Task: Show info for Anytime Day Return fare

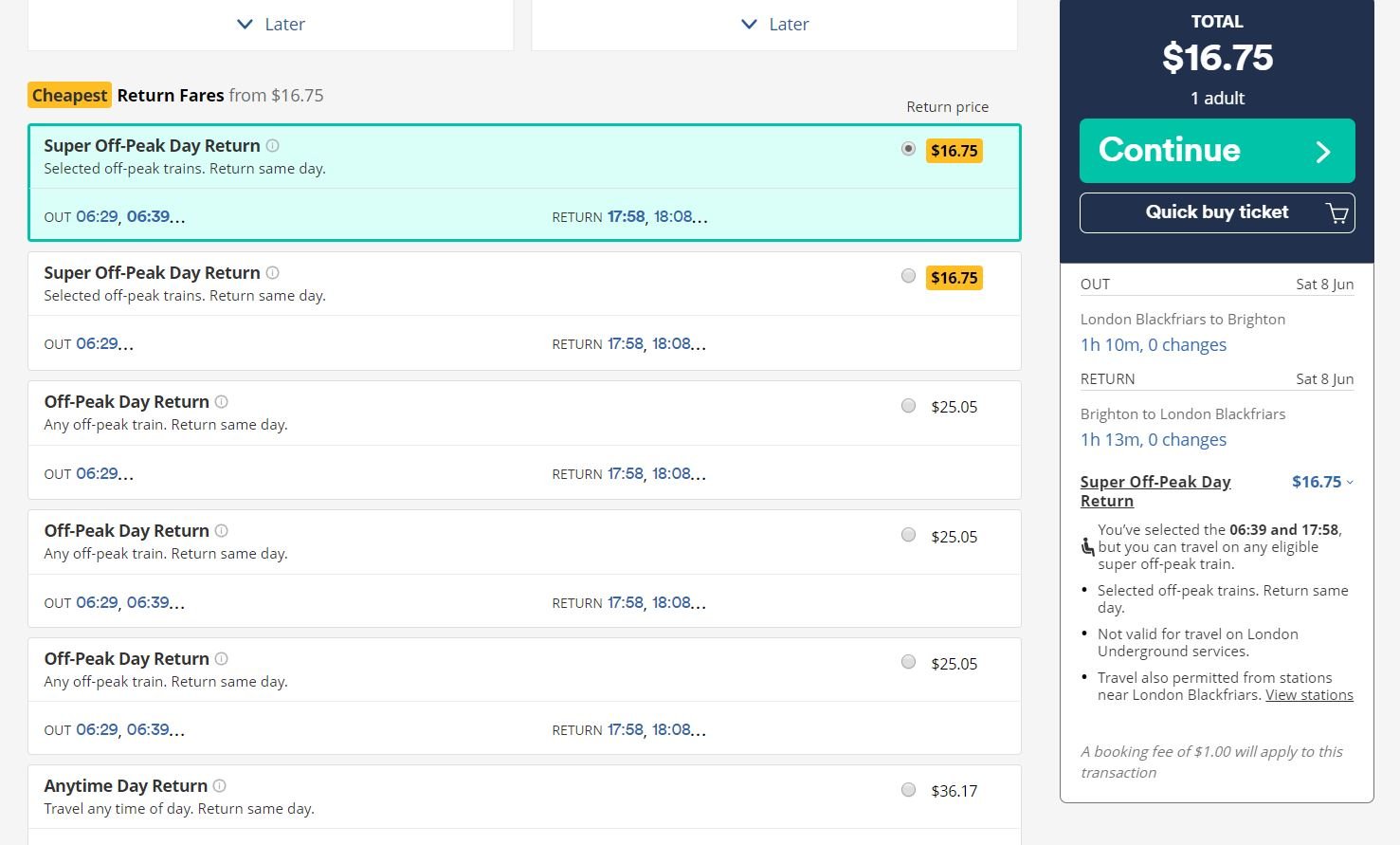Action: (220, 786)
